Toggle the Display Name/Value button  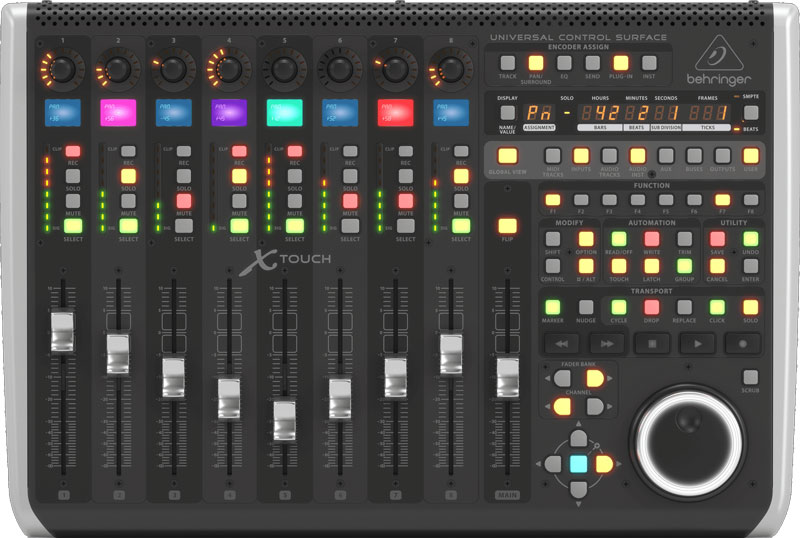tap(507, 112)
